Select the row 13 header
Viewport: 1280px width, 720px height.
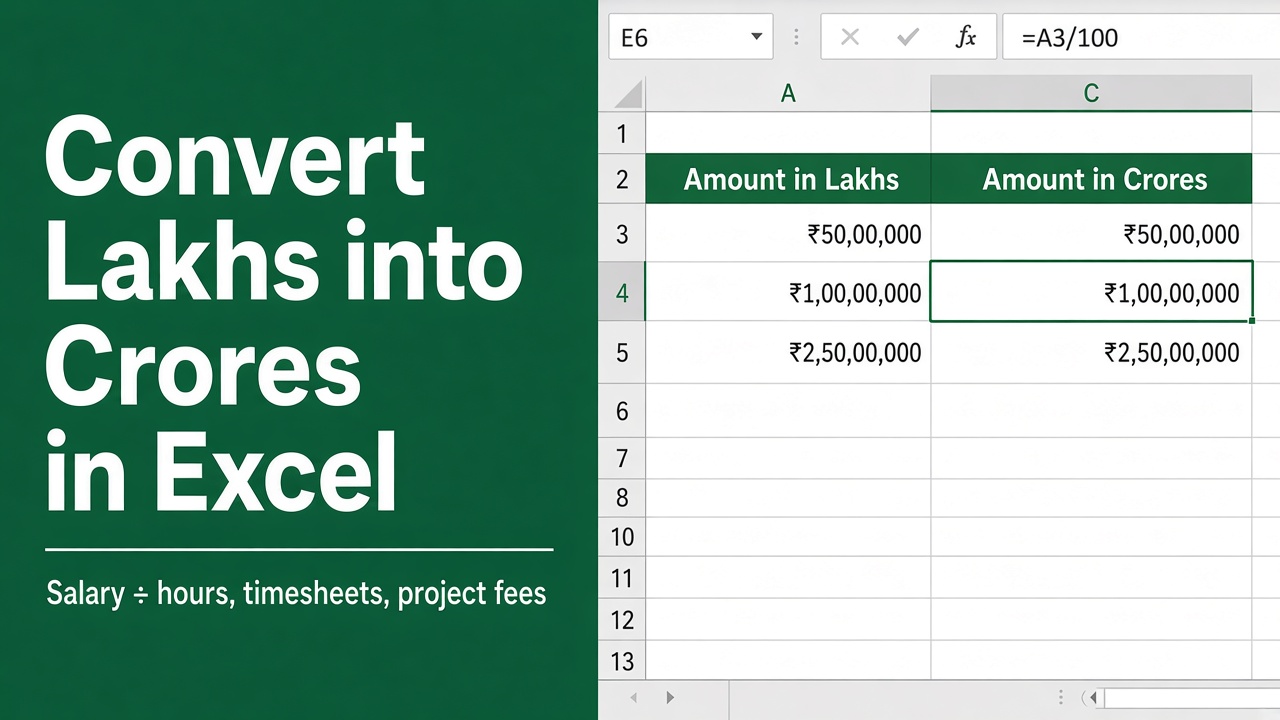point(622,661)
